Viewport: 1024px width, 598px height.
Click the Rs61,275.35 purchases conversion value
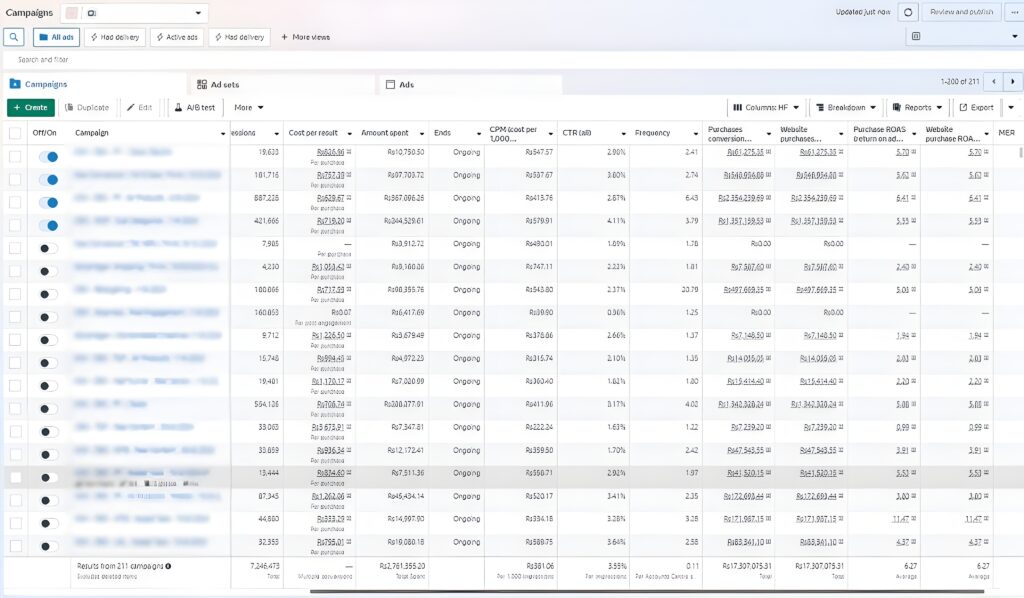pos(745,152)
